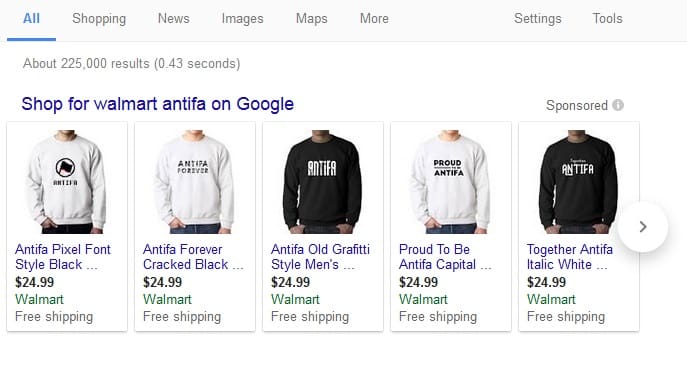Image resolution: width=687 pixels, height=389 pixels.
Task: Advance carousel with next arrow button
Action: coord(643,227)
